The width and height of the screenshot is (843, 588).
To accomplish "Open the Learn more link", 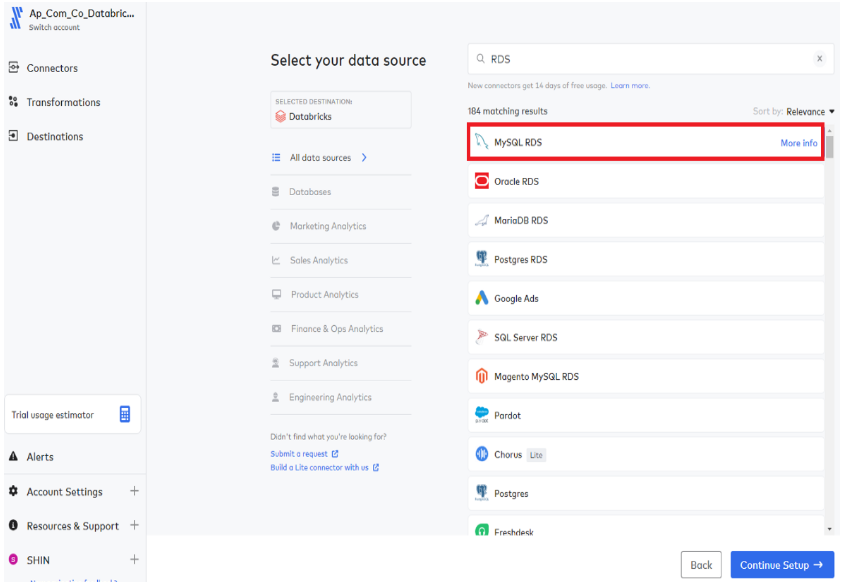I will pos(630,85).
